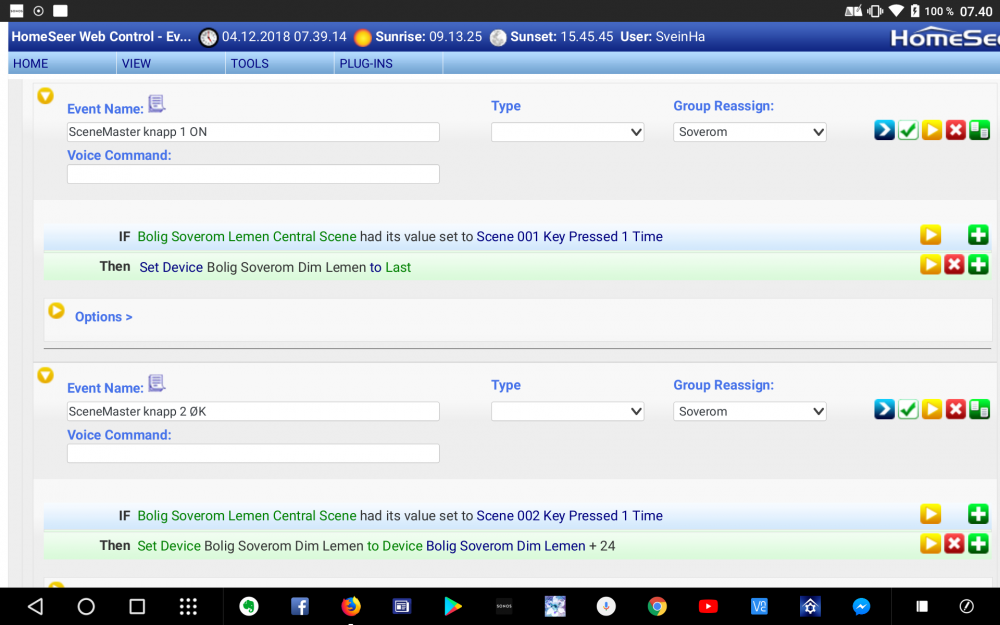Click Voice Command field for knapp 1 ON
This screenshot has height=625, width=1000.
[253, 174]
